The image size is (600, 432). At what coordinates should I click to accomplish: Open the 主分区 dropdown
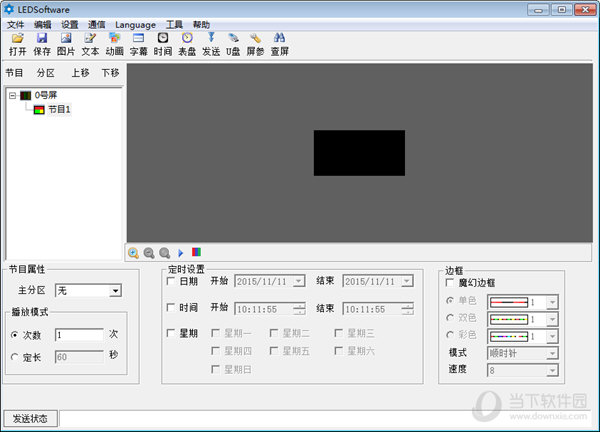[115, 291]
